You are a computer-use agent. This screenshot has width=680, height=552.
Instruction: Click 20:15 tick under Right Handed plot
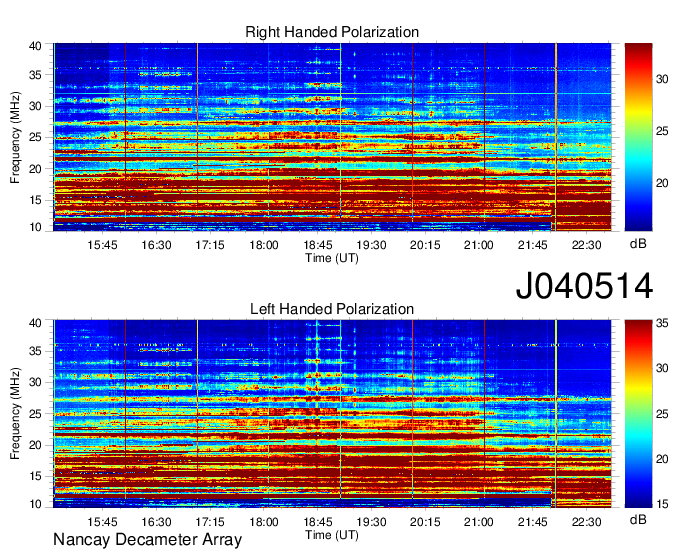click(x=425, y=245)
